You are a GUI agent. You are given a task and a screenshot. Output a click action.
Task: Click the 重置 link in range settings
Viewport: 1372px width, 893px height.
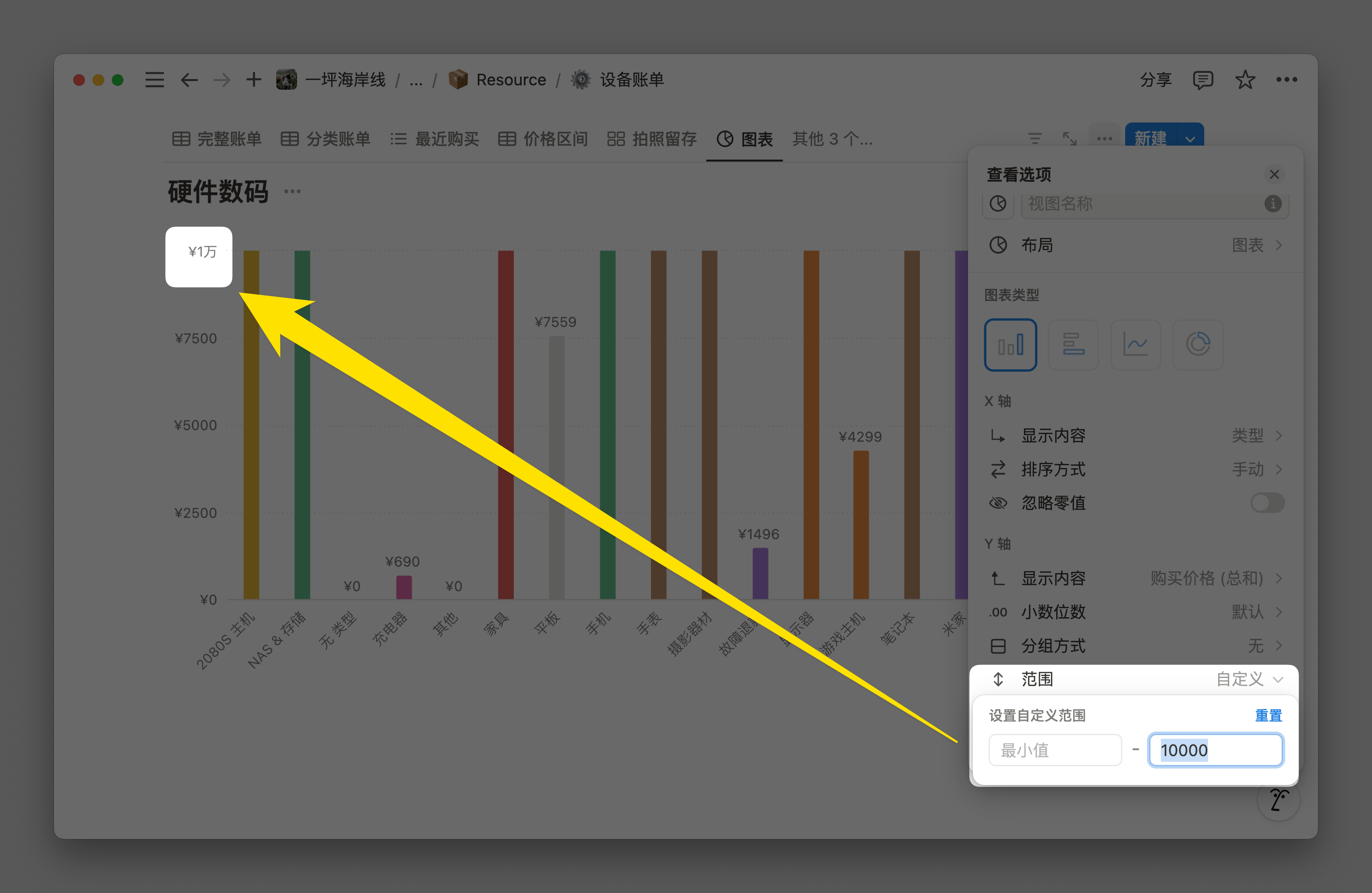point(1268,715)
